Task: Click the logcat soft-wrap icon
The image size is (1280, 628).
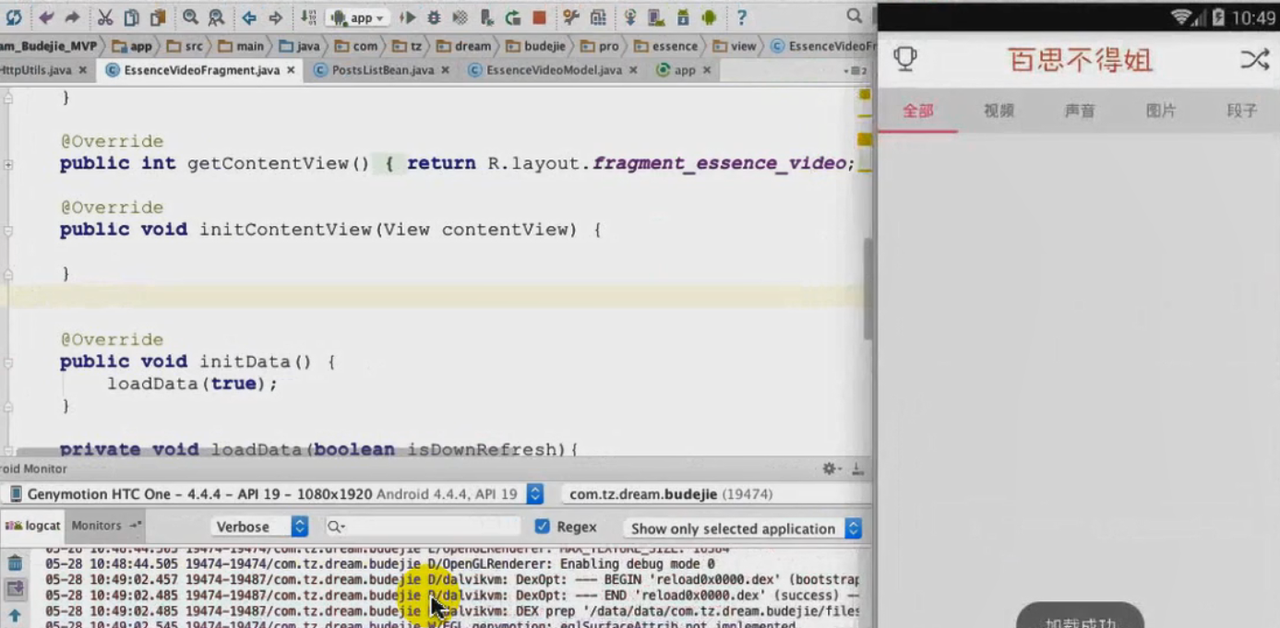Action: [15, 588]
